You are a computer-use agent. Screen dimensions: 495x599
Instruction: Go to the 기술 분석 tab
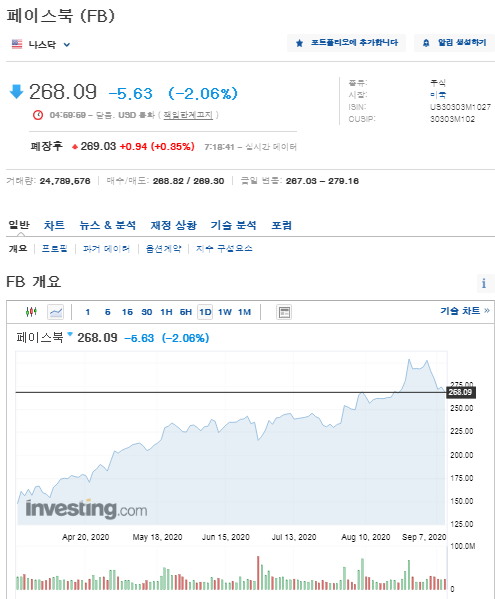(233, 225)
